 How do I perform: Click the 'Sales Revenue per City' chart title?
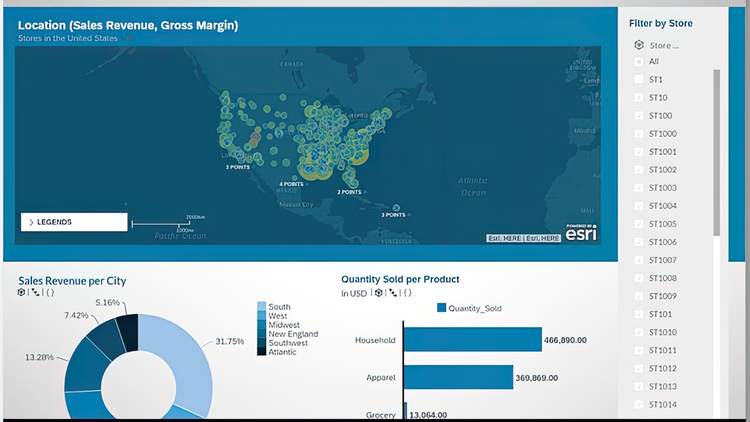(x=72, y=281)
